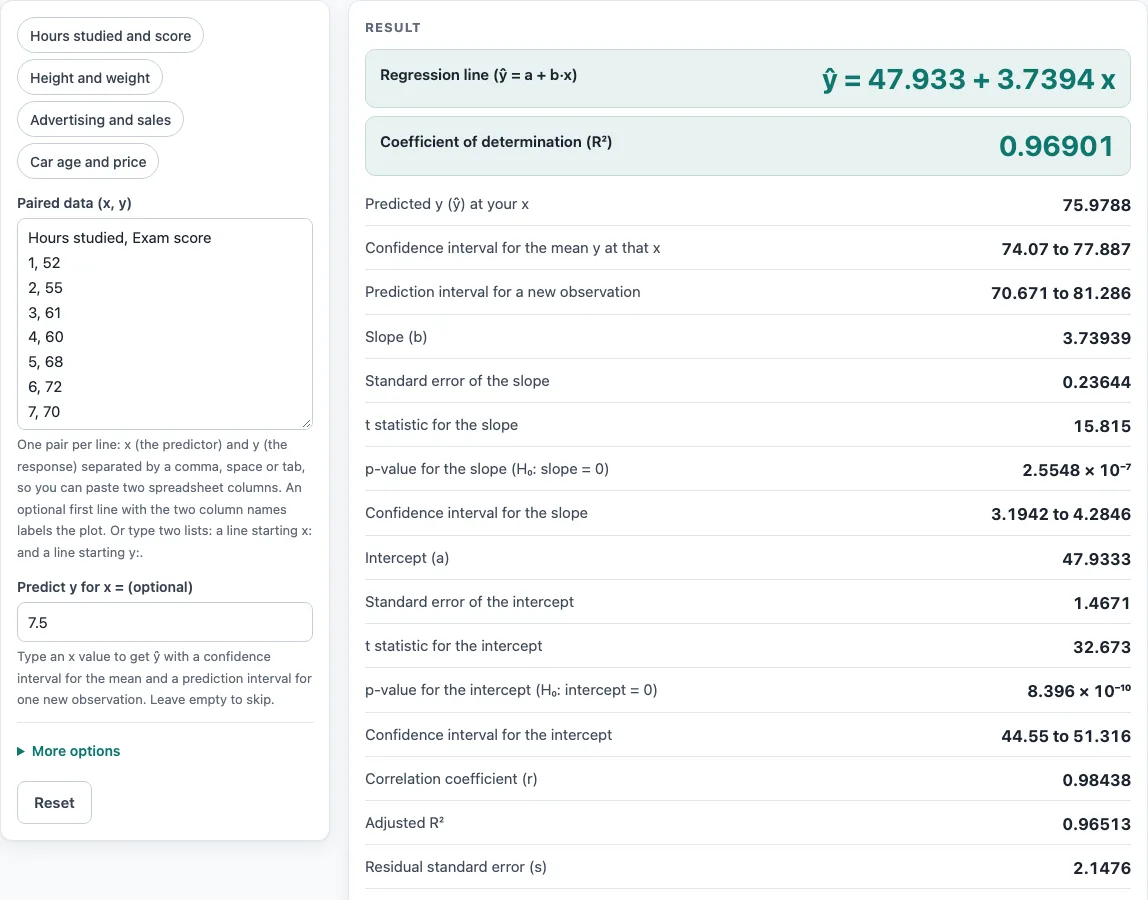
Task: Click the predicted y value 75.9788
Action: [x=1097, y=205]
